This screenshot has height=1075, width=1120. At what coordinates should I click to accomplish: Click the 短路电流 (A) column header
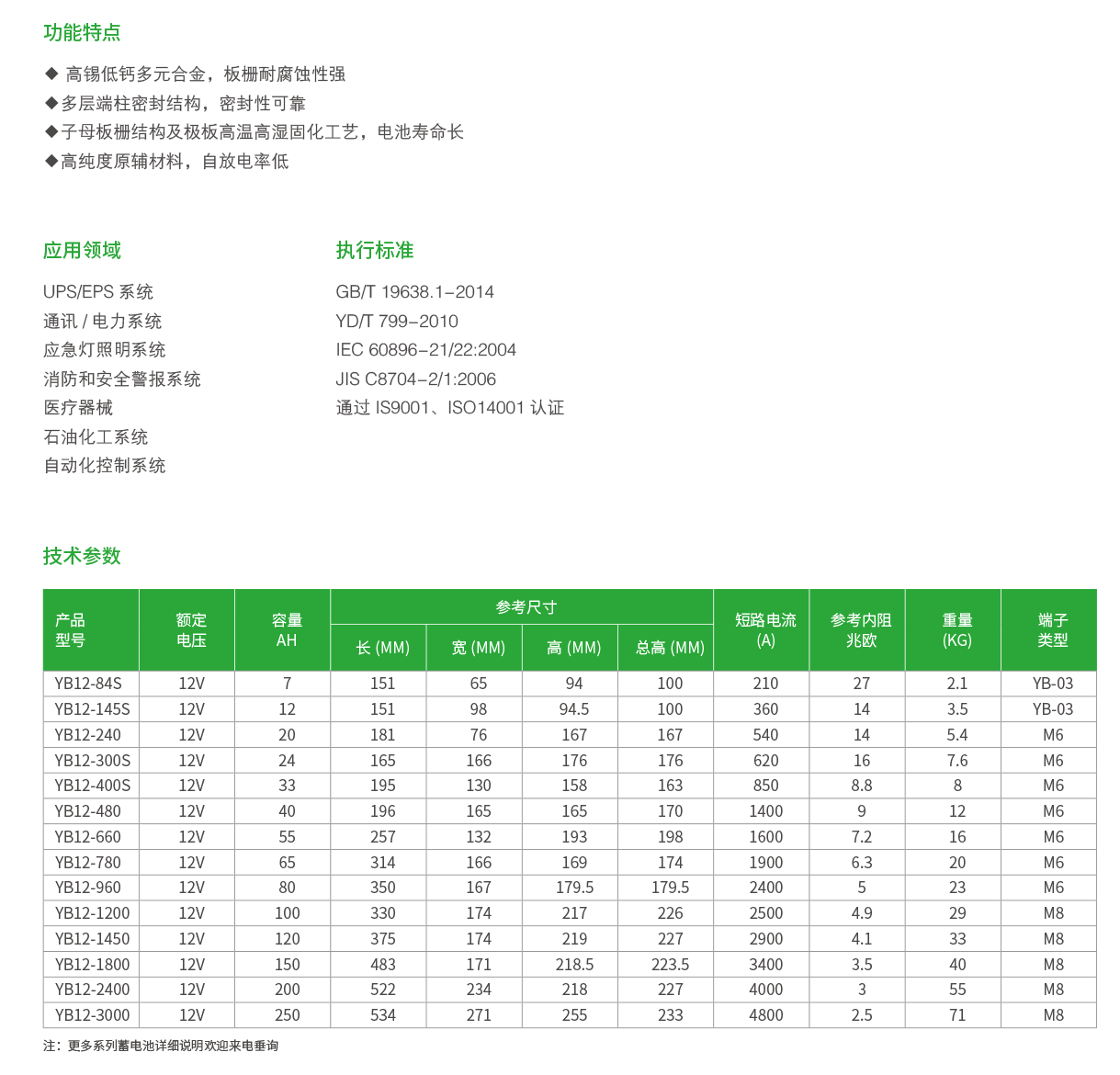[x=764, y=630]
